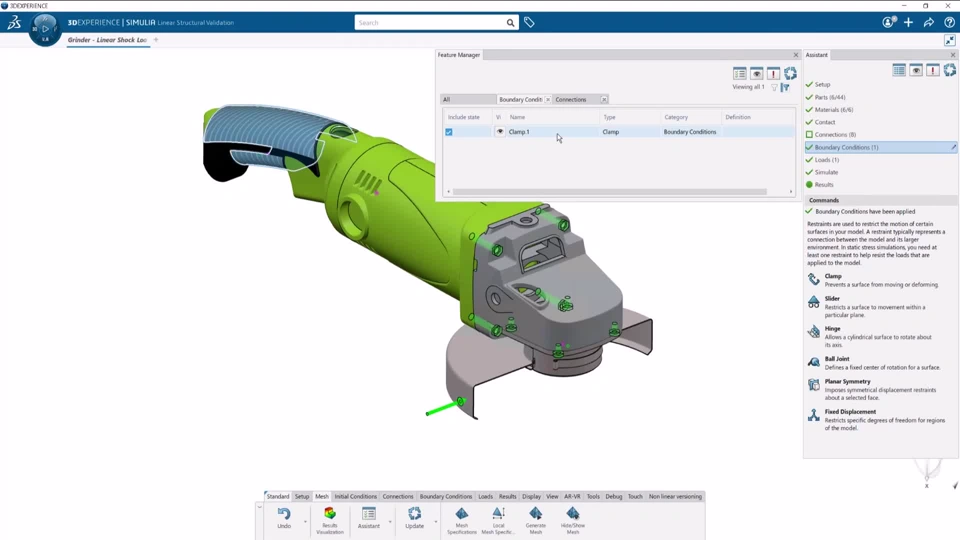Screen dimensions: 960x540
Task: Click the Generate Mesh icon
Action: click(x=536, y=519)
